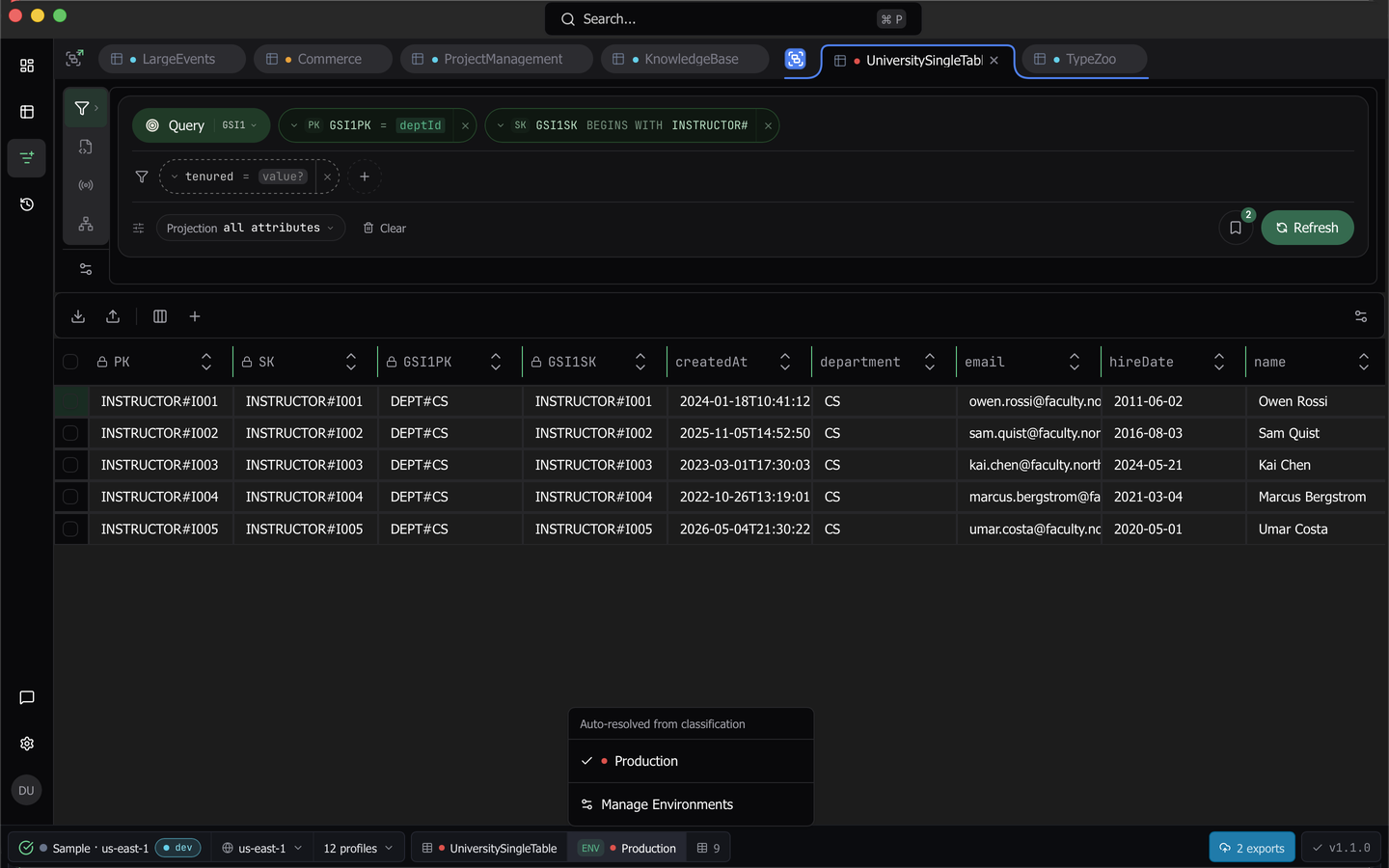Expand the tenured filter chevron

point(175,176)
